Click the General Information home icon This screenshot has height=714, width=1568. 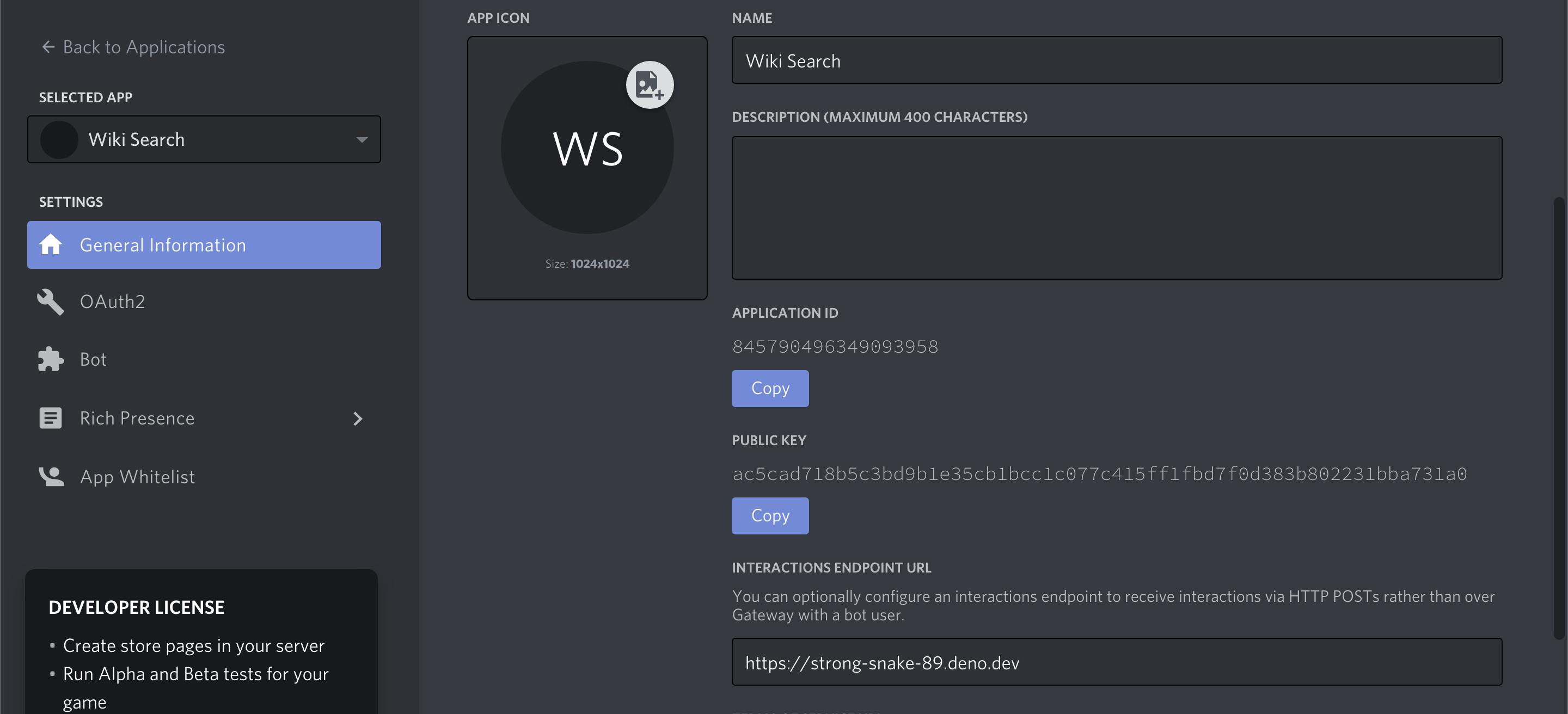pyautogui.click(x=51, y=245)
